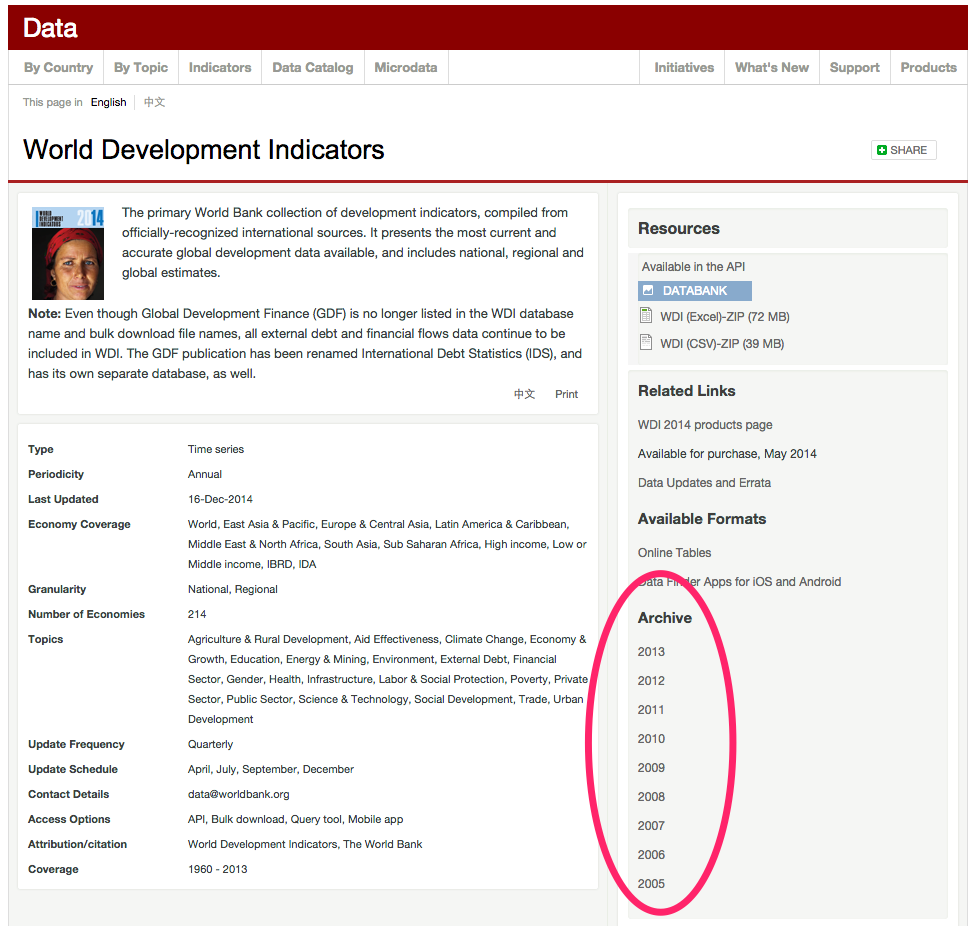The image size is (975, 926).
Task: Click the Available Formats heading
Action: pos(702,519)
